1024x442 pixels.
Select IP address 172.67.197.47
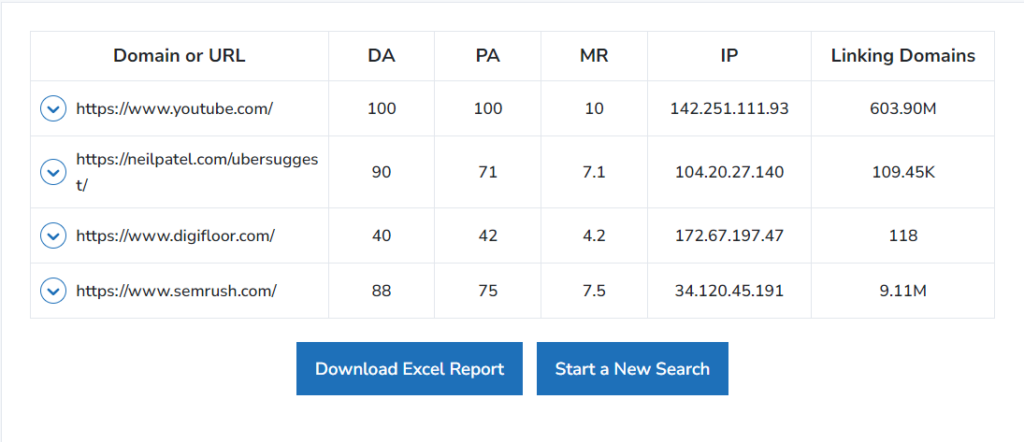729,236
